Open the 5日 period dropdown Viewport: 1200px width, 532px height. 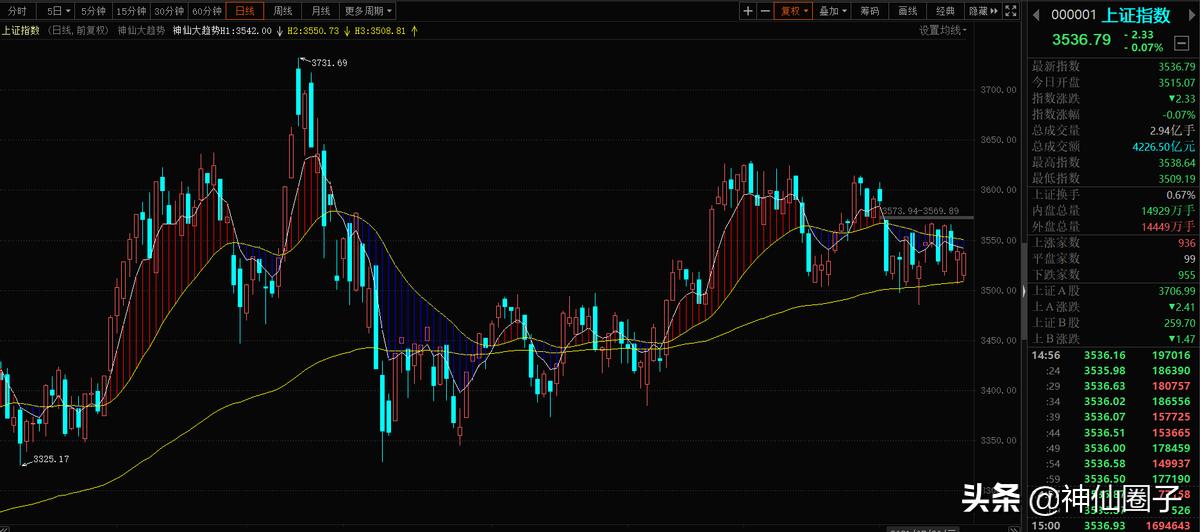click(58, 11)
